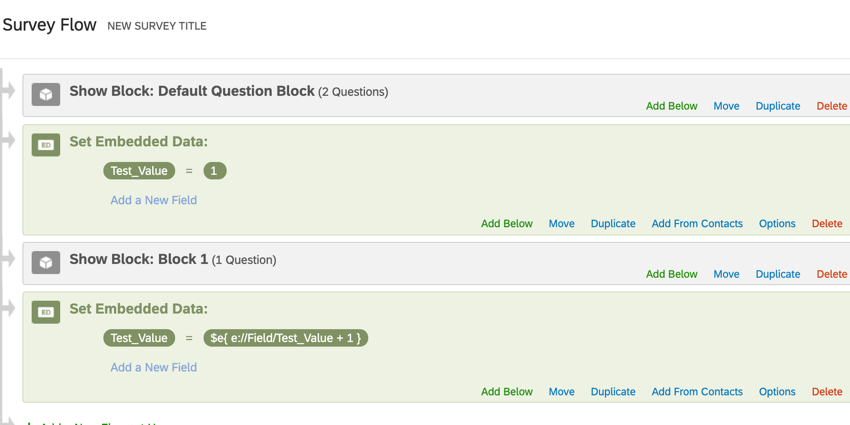Viewport: 850px width, 425px height.
Task: Click the Block 1 cube icon
Action: coord(46,262)
